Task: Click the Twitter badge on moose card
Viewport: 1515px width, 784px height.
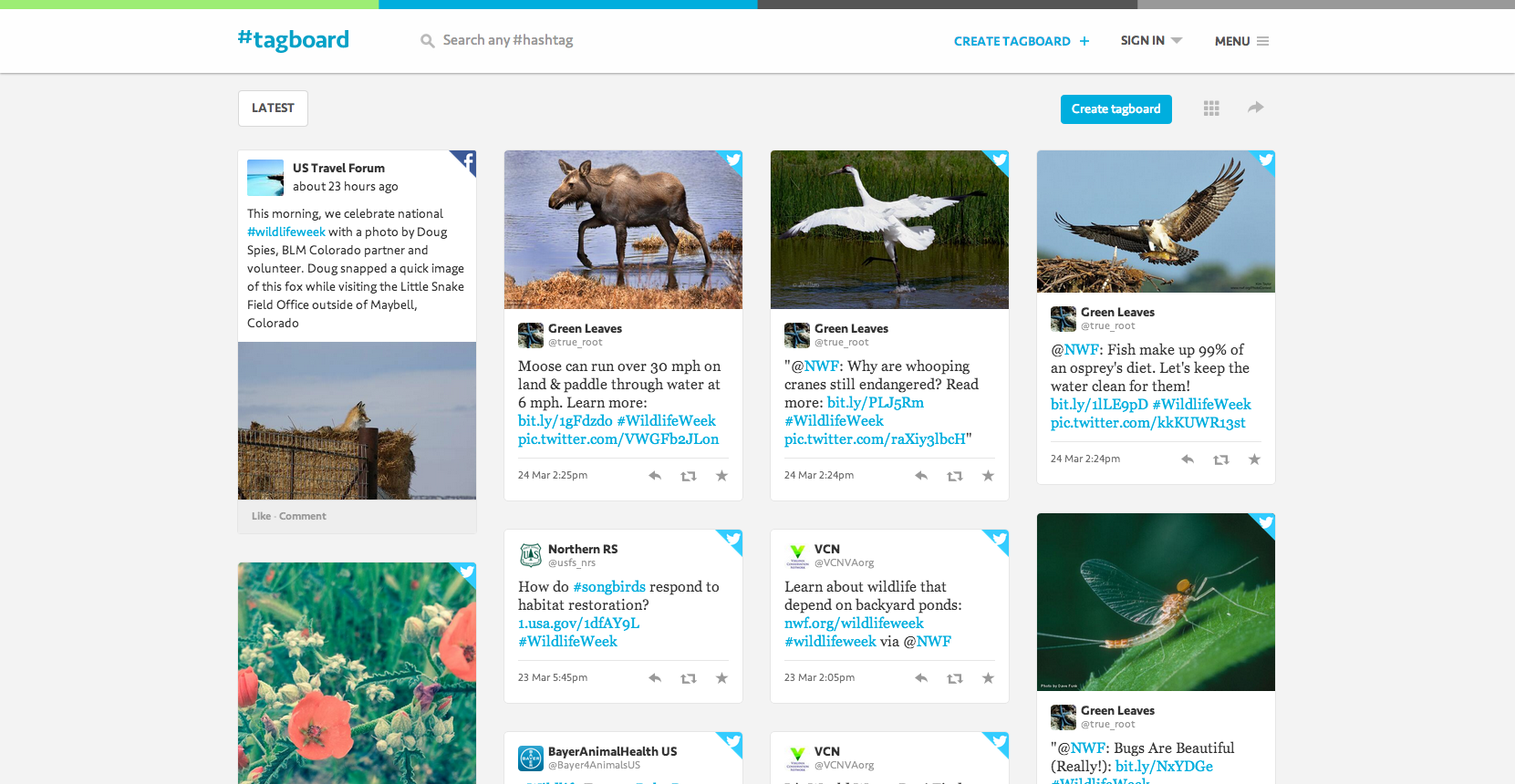Action: coord(732,160)
